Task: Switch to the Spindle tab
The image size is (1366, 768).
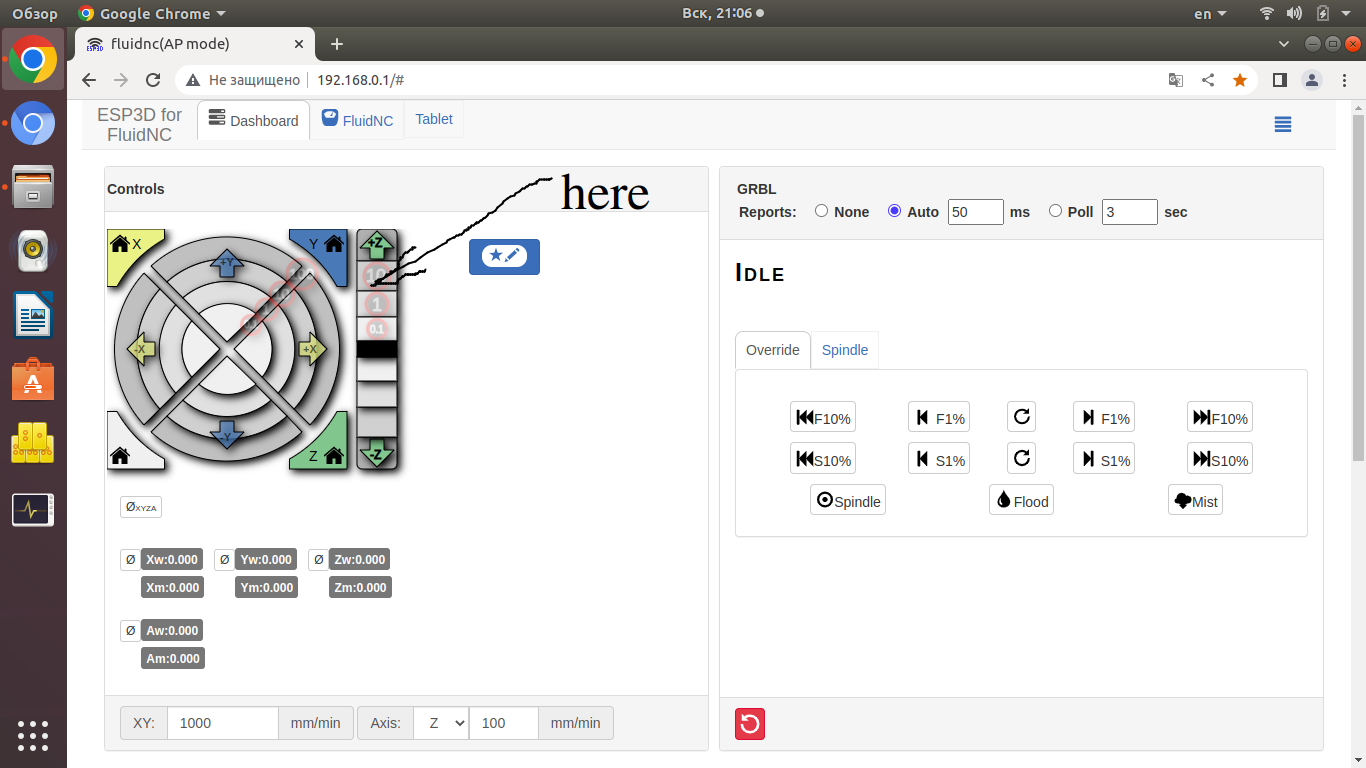Action: pos(845,350)
